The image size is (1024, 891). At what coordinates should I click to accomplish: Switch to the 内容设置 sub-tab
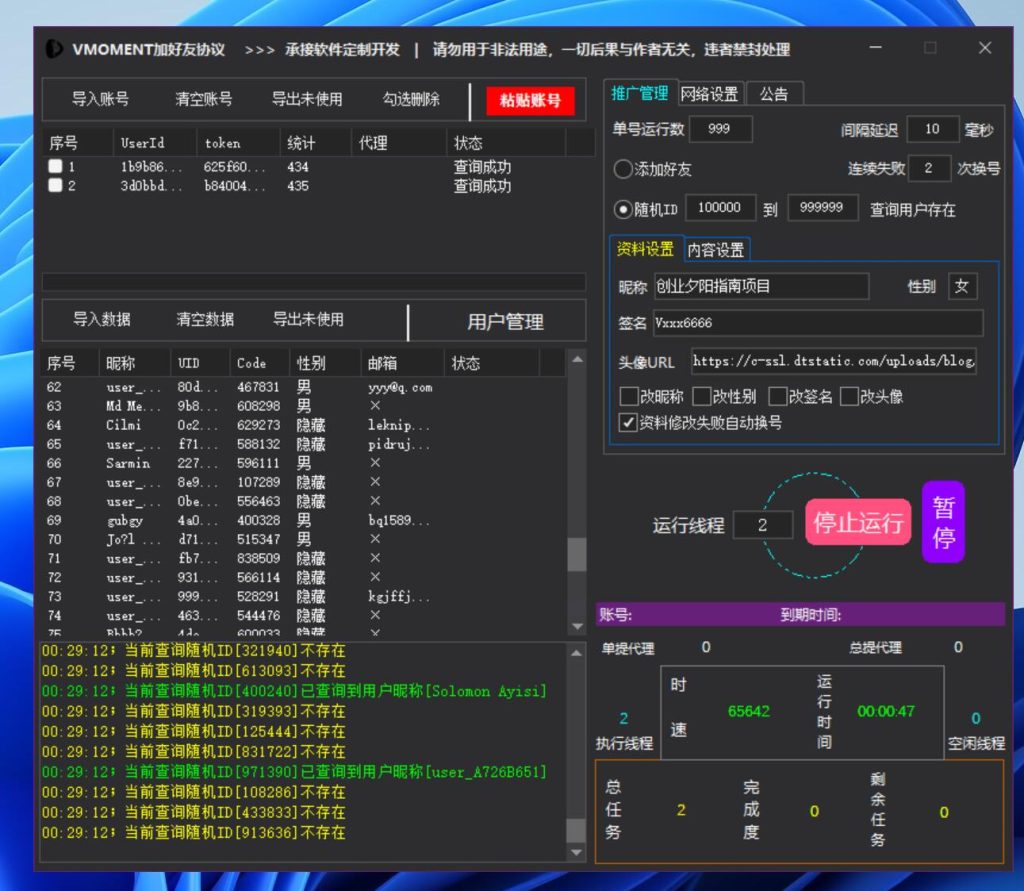click(x=715, y=250)
